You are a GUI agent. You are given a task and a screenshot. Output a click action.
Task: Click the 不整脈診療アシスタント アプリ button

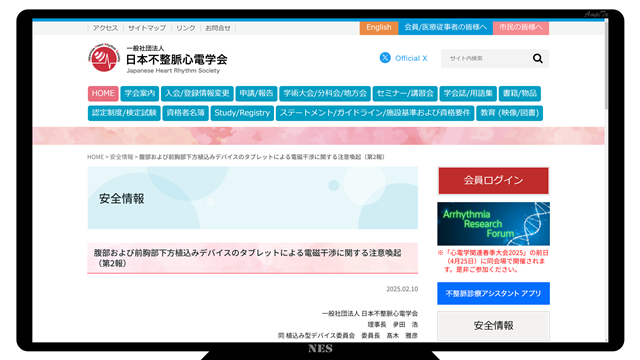pos(493,293)
